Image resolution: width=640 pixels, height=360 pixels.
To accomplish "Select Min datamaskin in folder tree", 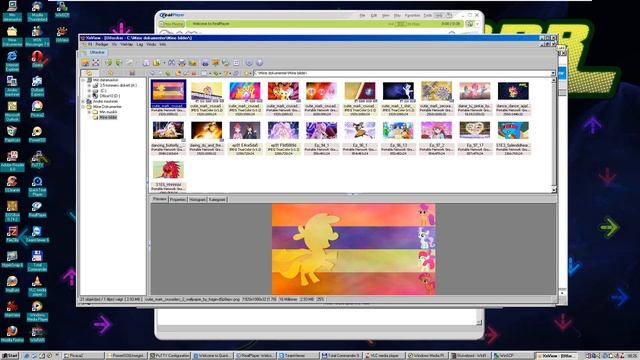I will (x=106, y=80).
